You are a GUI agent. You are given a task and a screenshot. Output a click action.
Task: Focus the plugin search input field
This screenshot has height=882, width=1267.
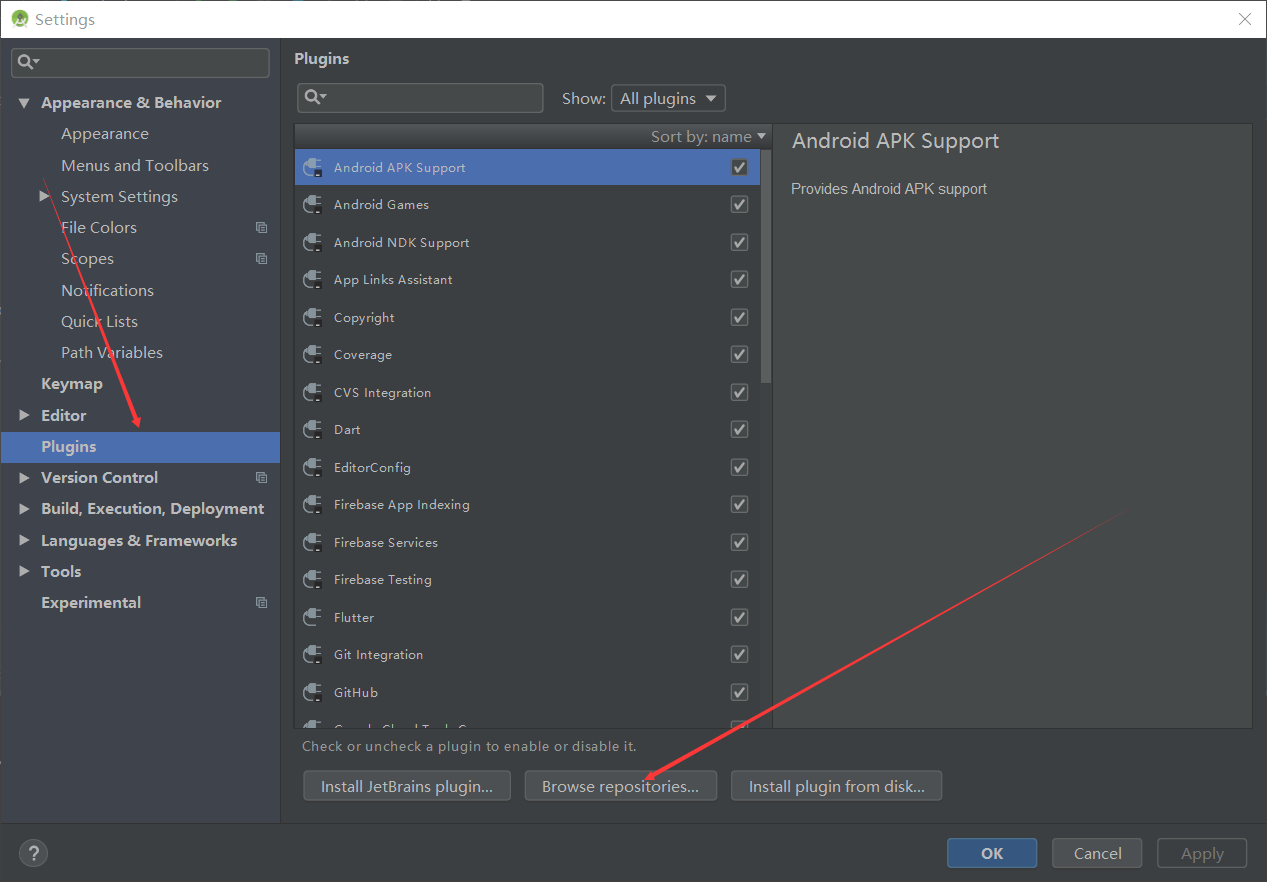(x=420, y=97)
